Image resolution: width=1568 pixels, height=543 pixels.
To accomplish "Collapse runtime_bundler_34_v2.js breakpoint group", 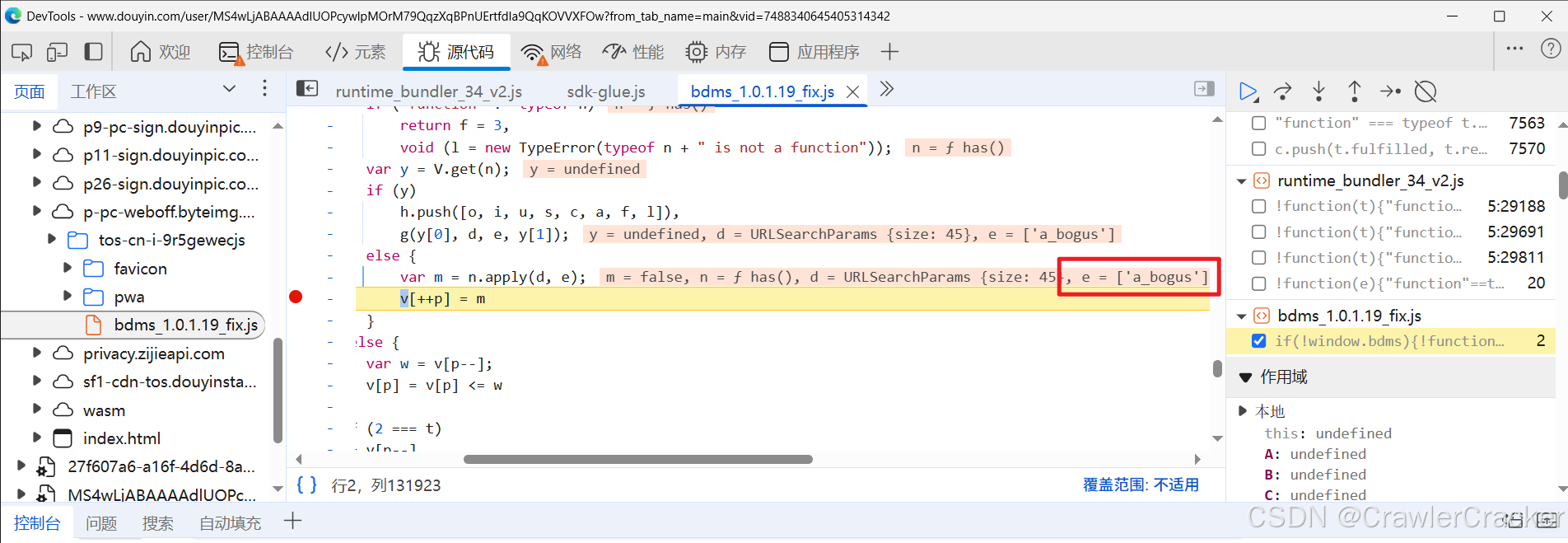I will coord(1241,180).
